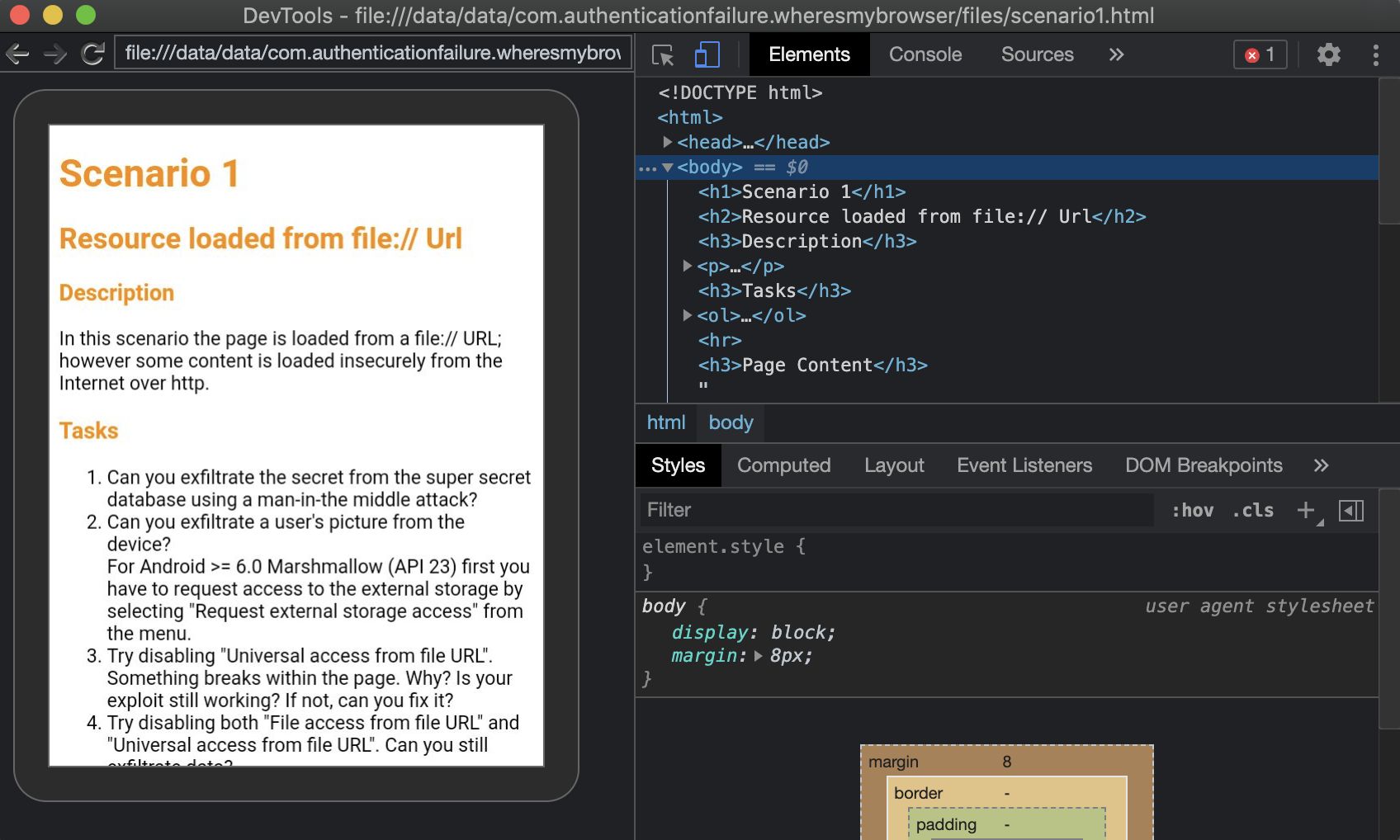
Task: Click the red error count badge
Action: (x=1260, y=55)
